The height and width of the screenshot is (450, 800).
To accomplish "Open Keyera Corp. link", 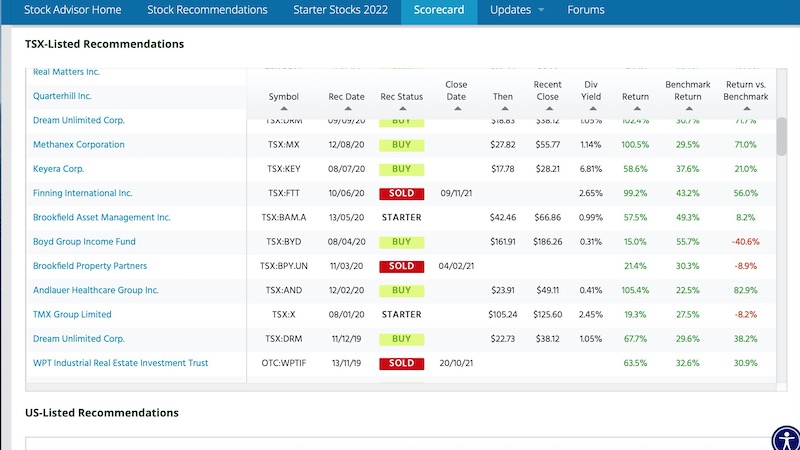I will coord(58,169).
